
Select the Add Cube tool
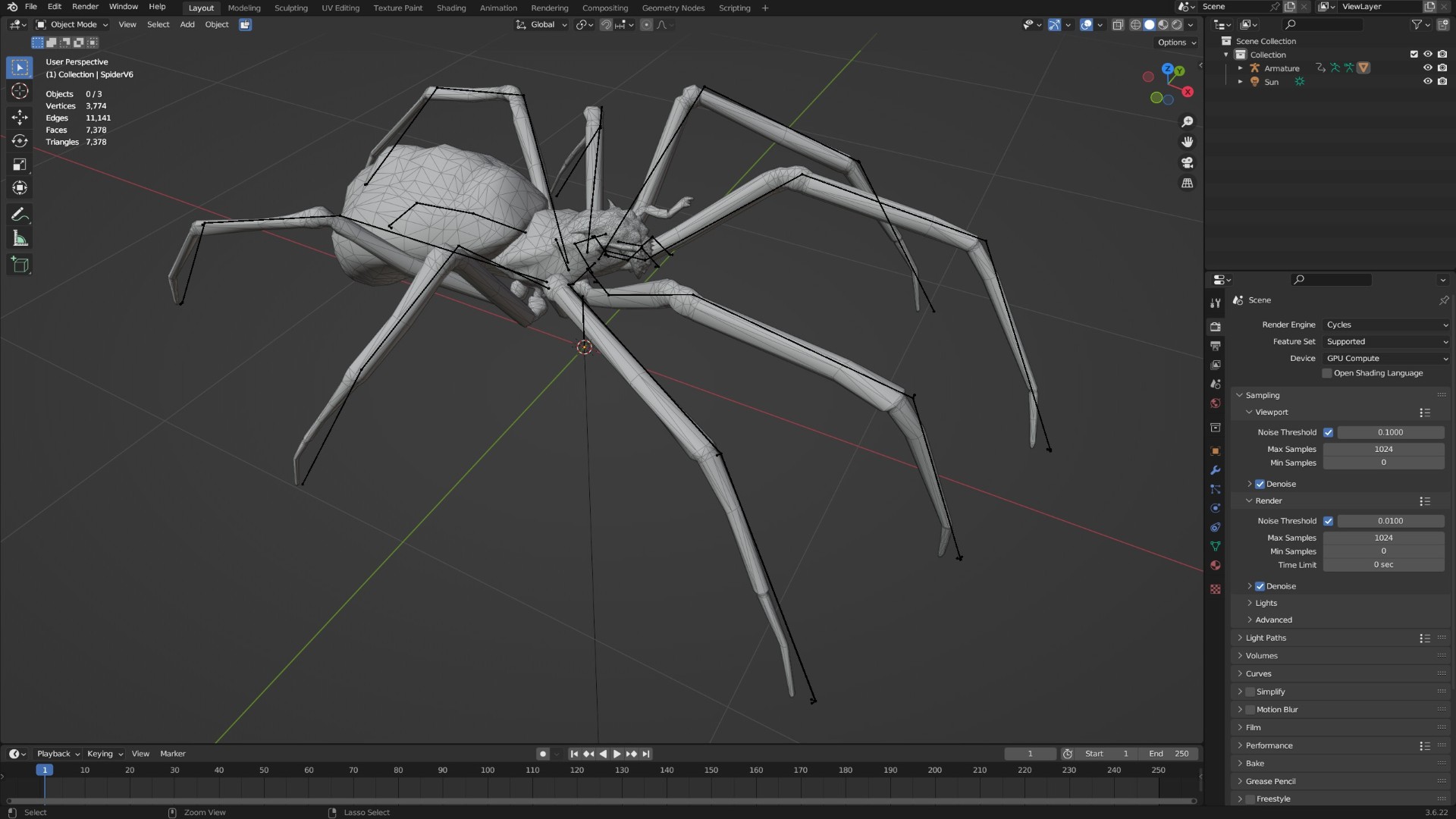point(20,265)
